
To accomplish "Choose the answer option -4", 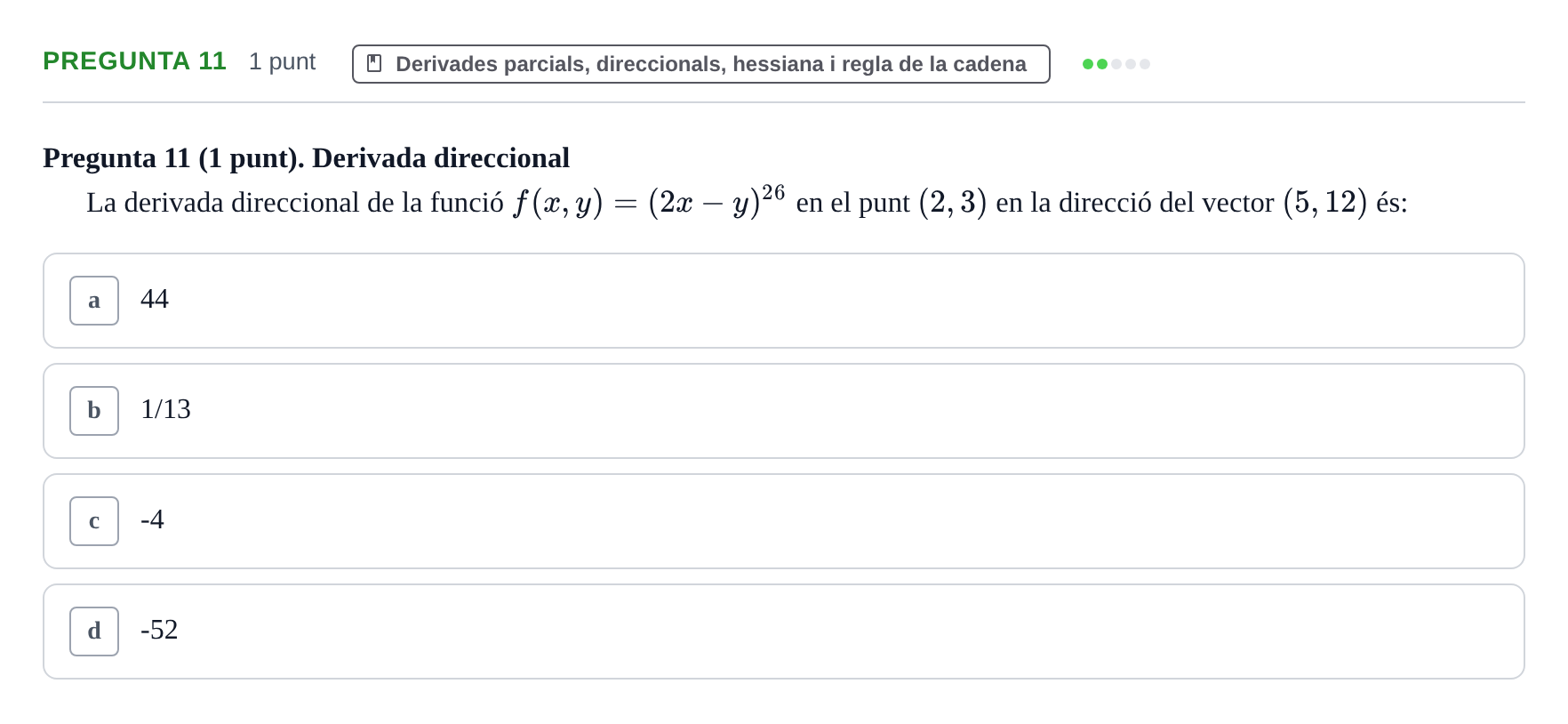I will click(x=784, y=521).
